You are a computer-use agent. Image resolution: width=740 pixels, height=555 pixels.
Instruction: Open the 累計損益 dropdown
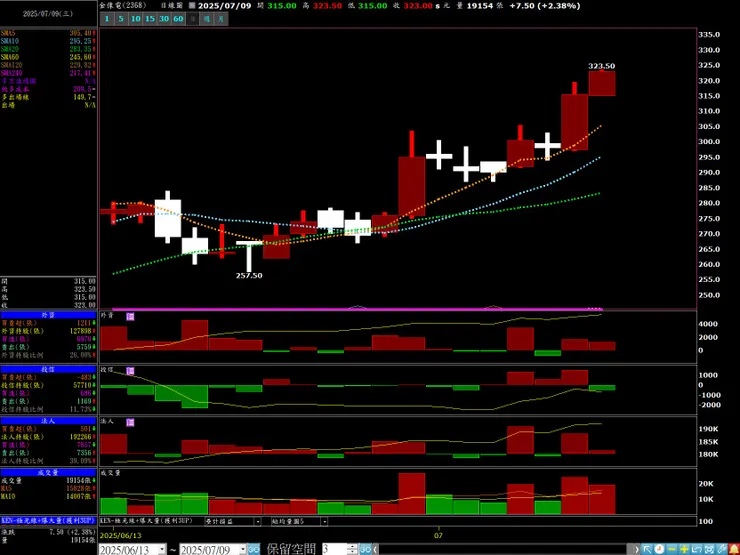click(x=258, y=521)
